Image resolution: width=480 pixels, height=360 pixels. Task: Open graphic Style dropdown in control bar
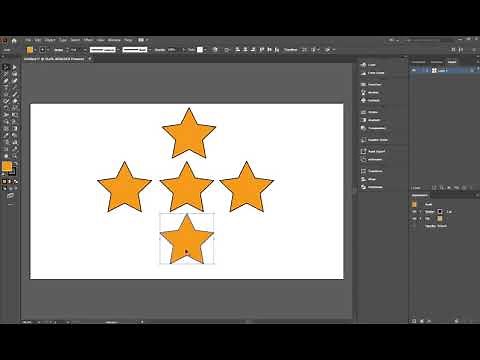coord(205,50)
